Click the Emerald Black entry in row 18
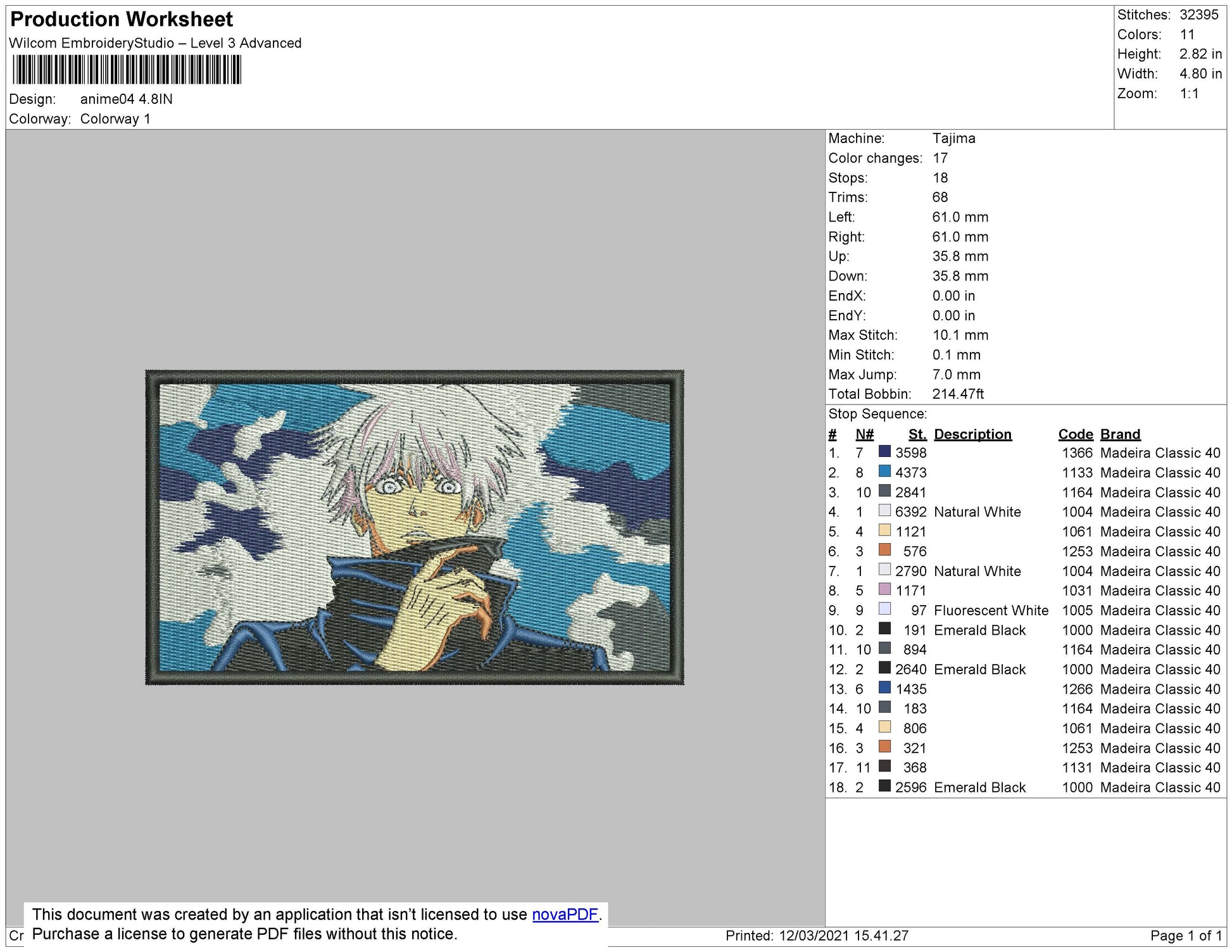Screen dimensions: 1232x952 tap(979, 787)
